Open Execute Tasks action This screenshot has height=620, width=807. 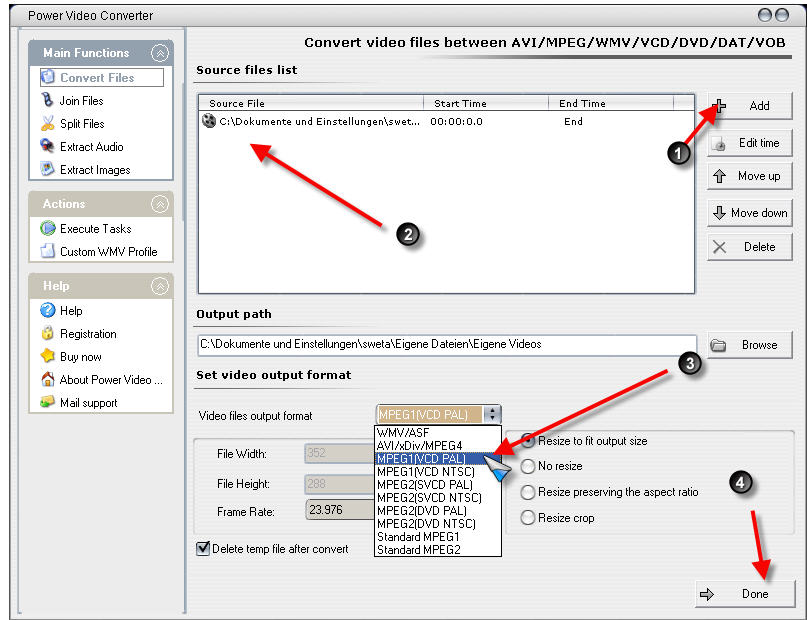tap(96, 229)
